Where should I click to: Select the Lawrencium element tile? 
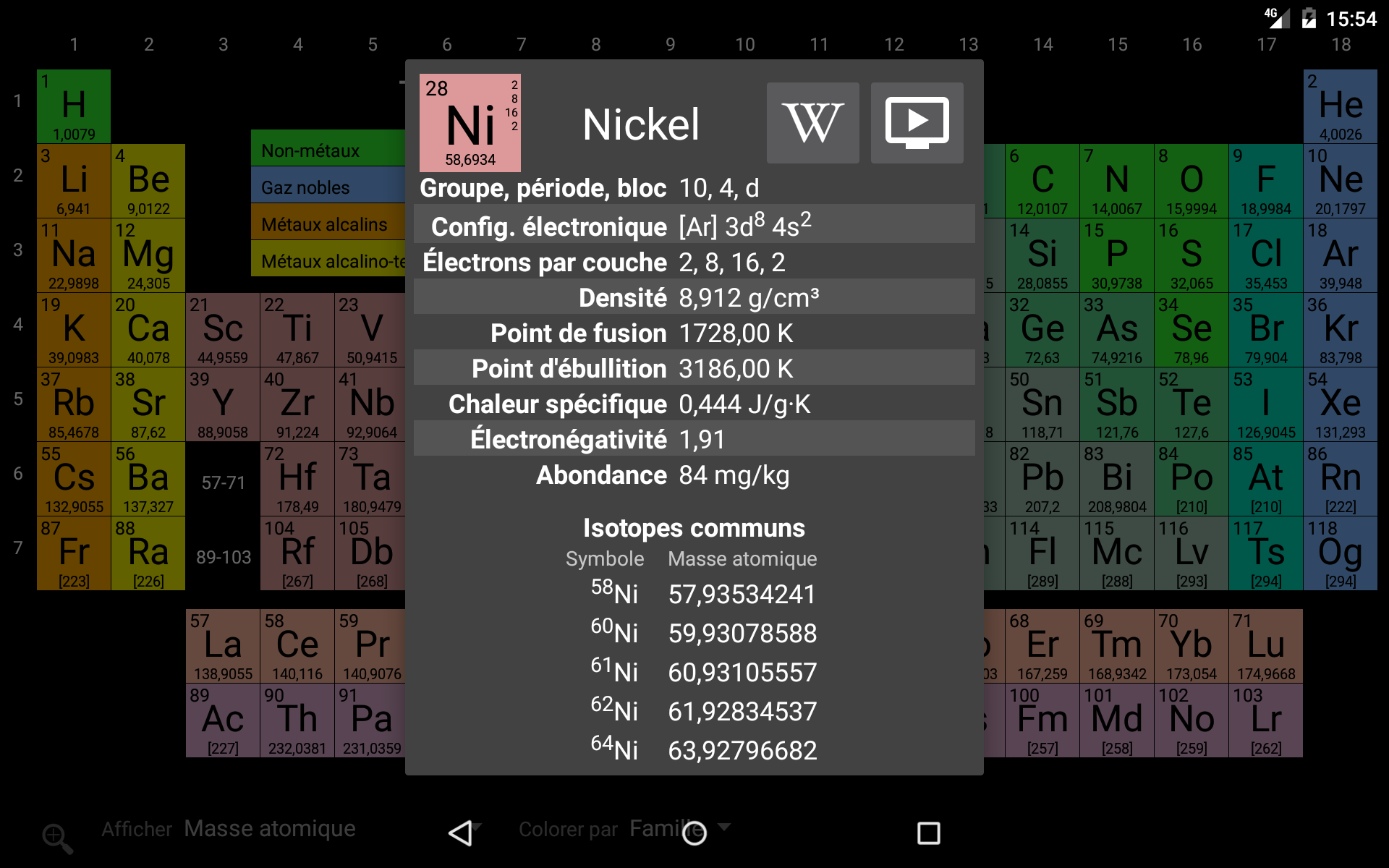(x=1265, y=720)
